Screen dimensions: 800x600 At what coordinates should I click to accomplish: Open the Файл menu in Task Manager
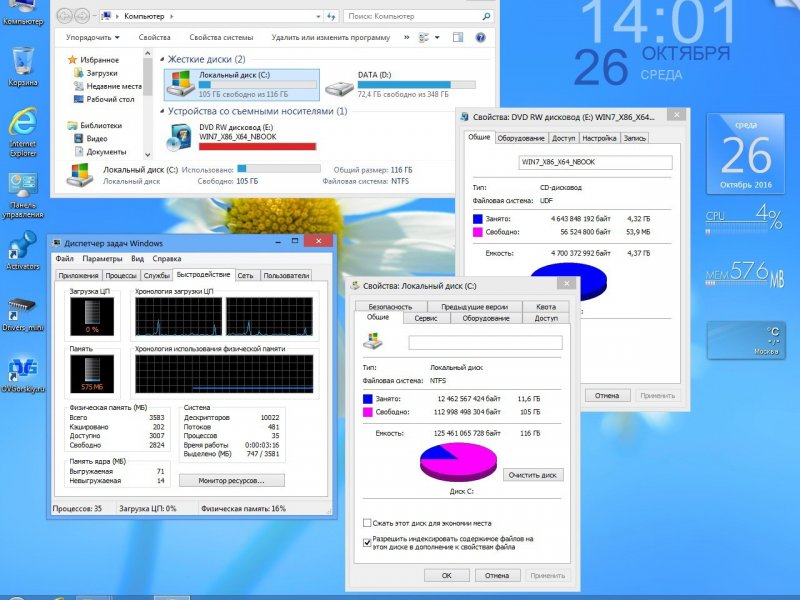65,259
